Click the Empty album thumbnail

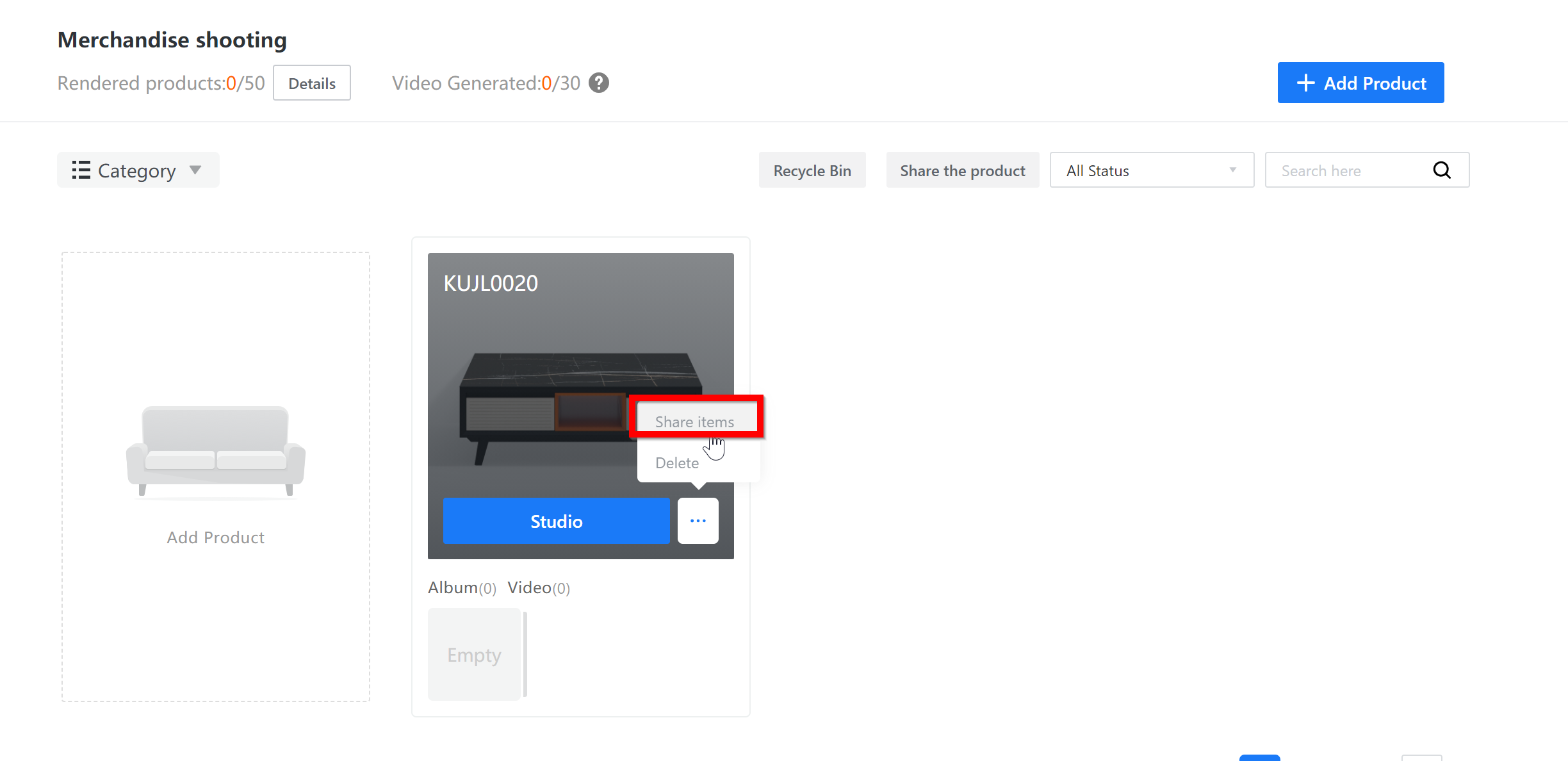coord(474,654)
